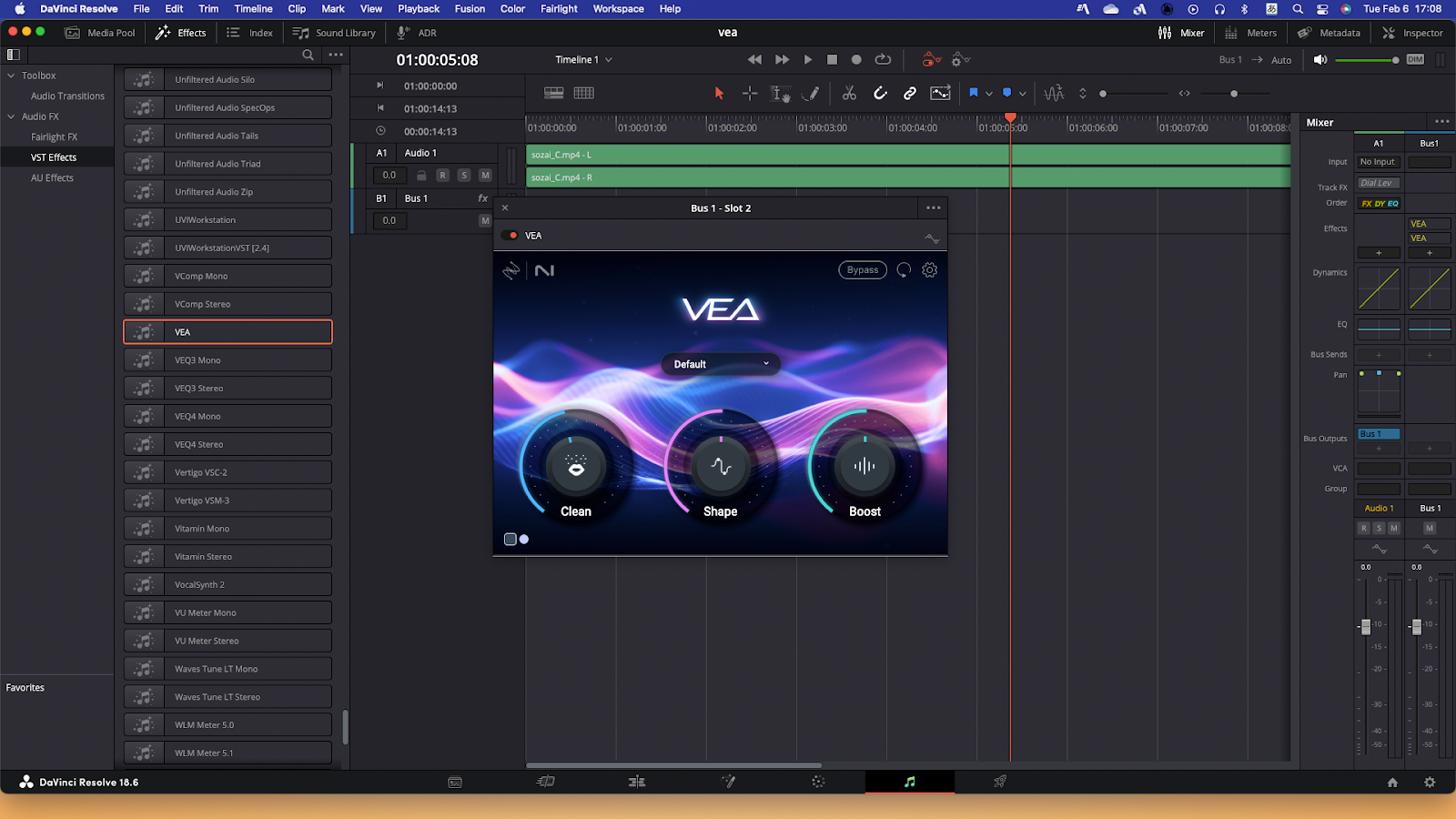Click the Boost knob icon in VEA
Screen dimensions: 1456x819
864,466
